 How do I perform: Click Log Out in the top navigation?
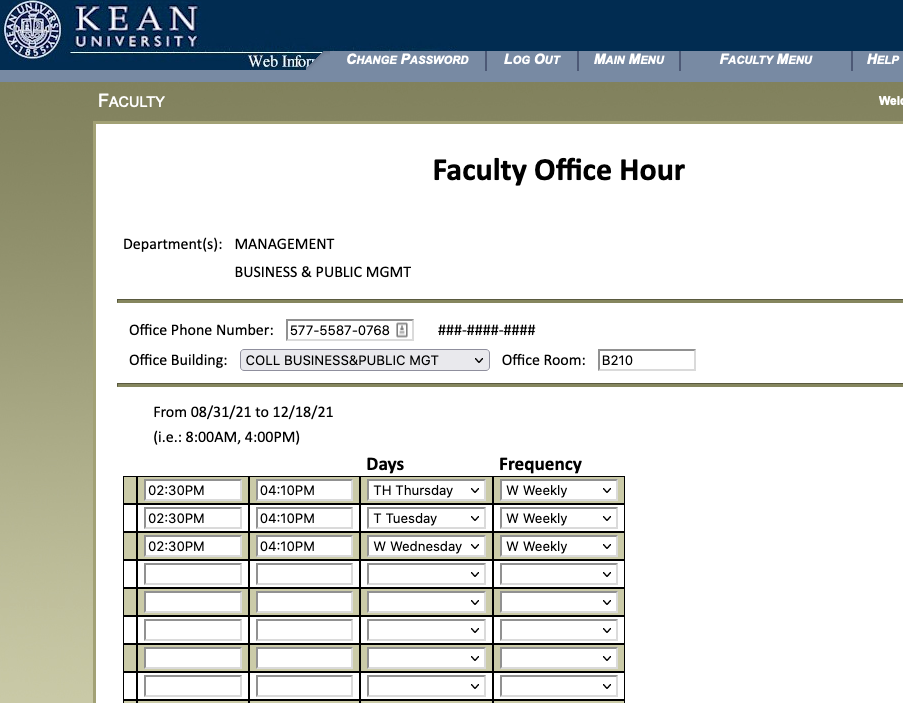pyautogui.click(x=532, y=59)
